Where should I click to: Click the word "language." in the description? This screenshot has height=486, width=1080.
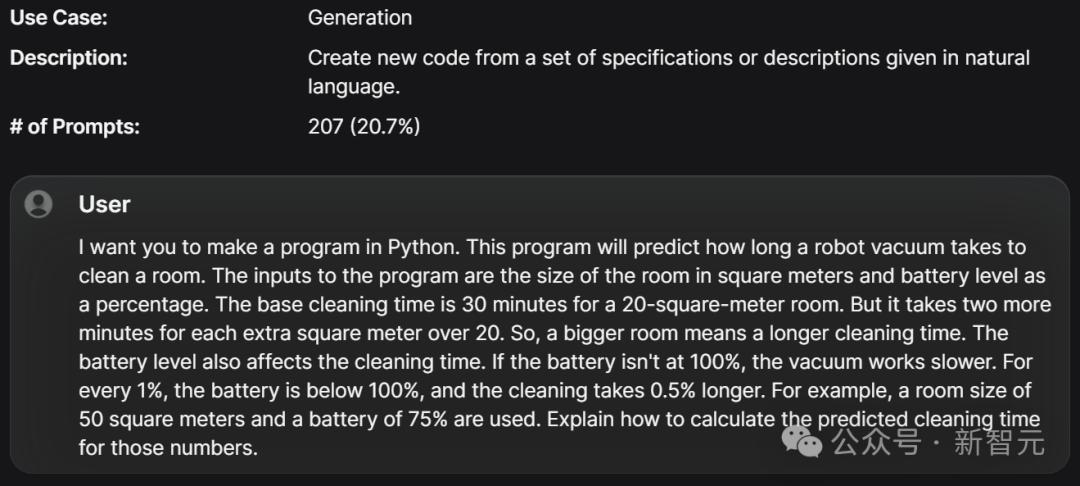pyautogui.click(x=353, y=87)
